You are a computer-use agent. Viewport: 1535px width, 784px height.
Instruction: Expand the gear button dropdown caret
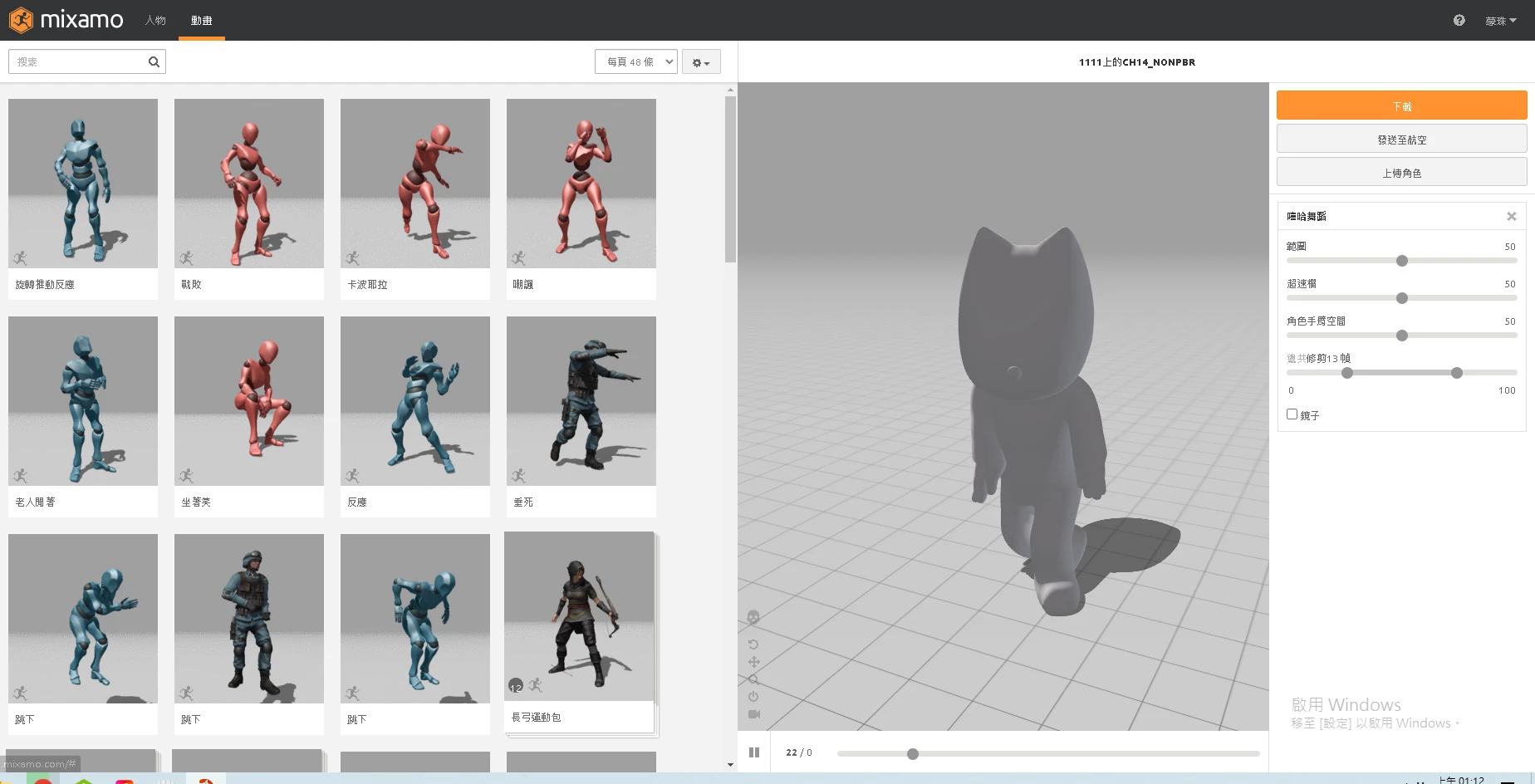[707, 63]
